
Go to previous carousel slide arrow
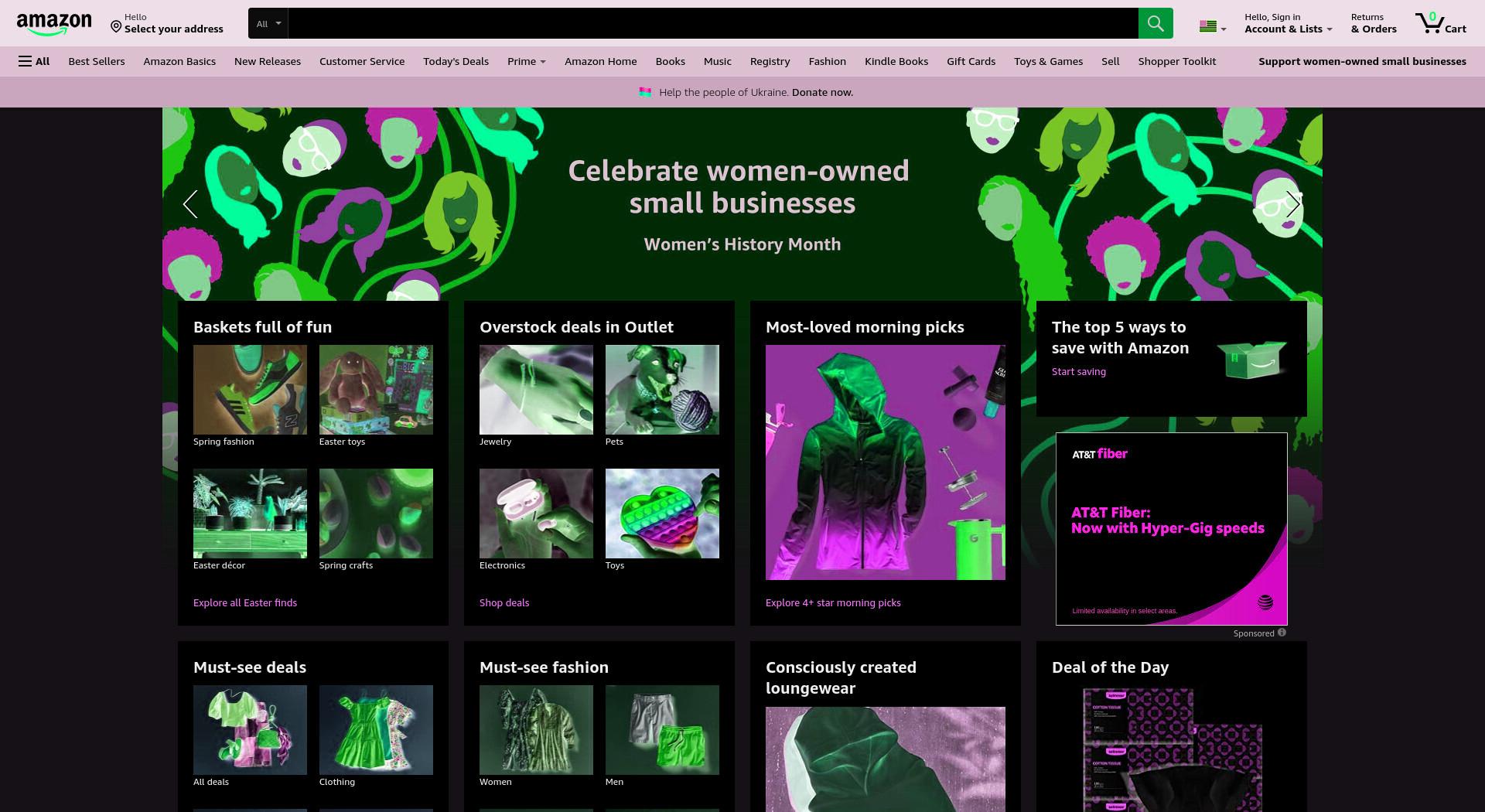190,204
